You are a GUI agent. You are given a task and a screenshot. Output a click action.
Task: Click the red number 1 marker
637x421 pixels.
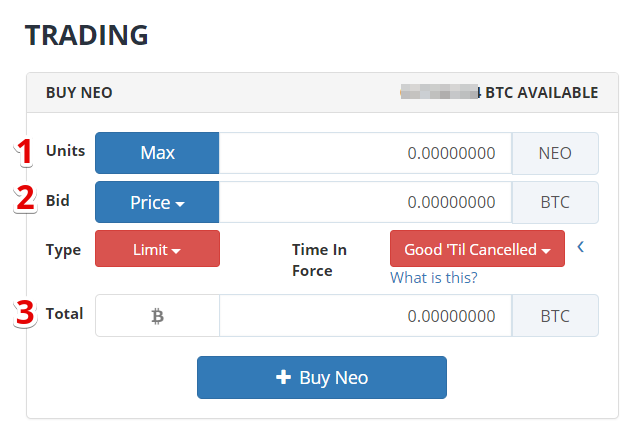click(25, 152)
